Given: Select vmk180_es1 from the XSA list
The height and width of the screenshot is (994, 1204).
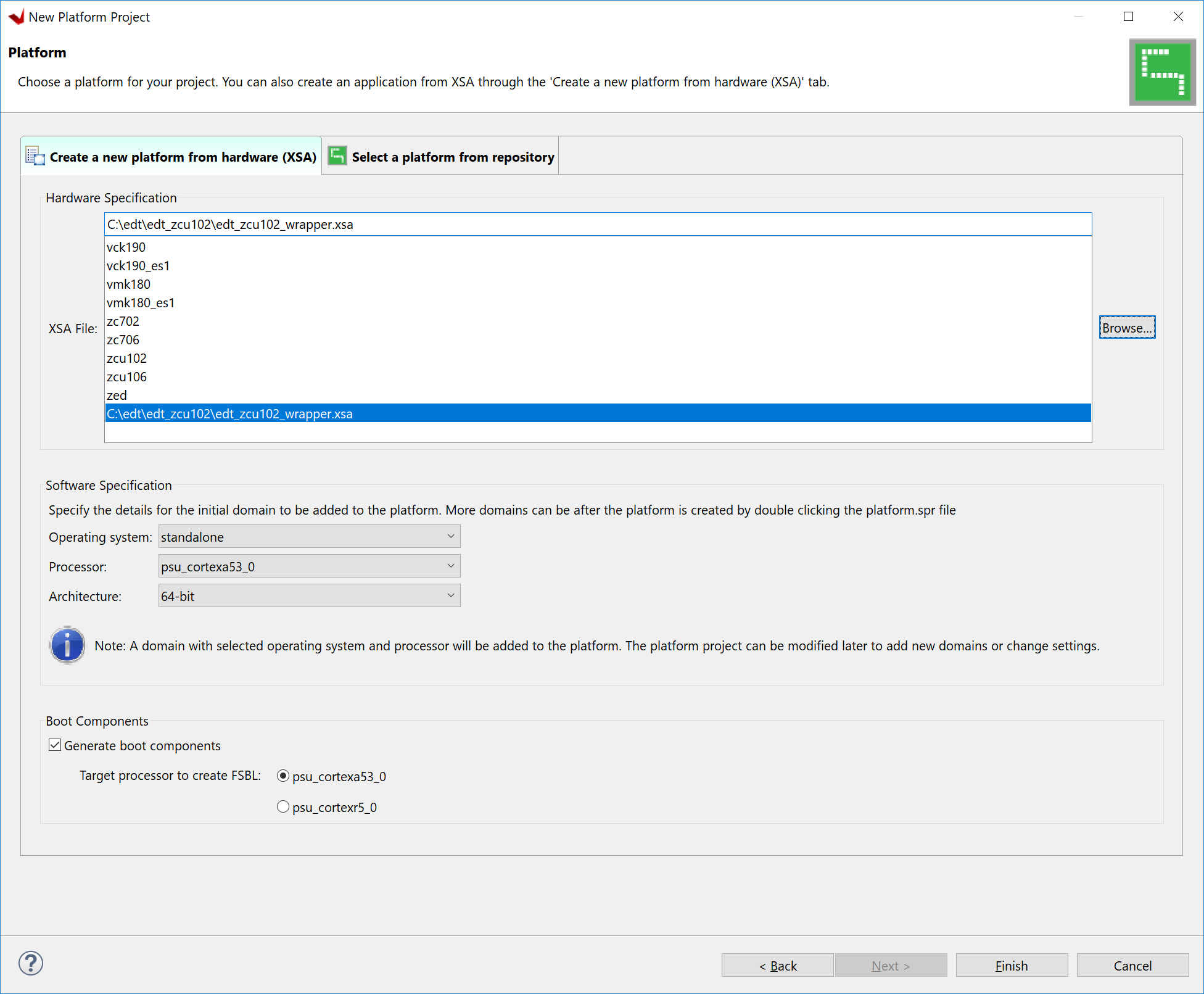Looking at the screenshot, I should [x=598, y=302].
